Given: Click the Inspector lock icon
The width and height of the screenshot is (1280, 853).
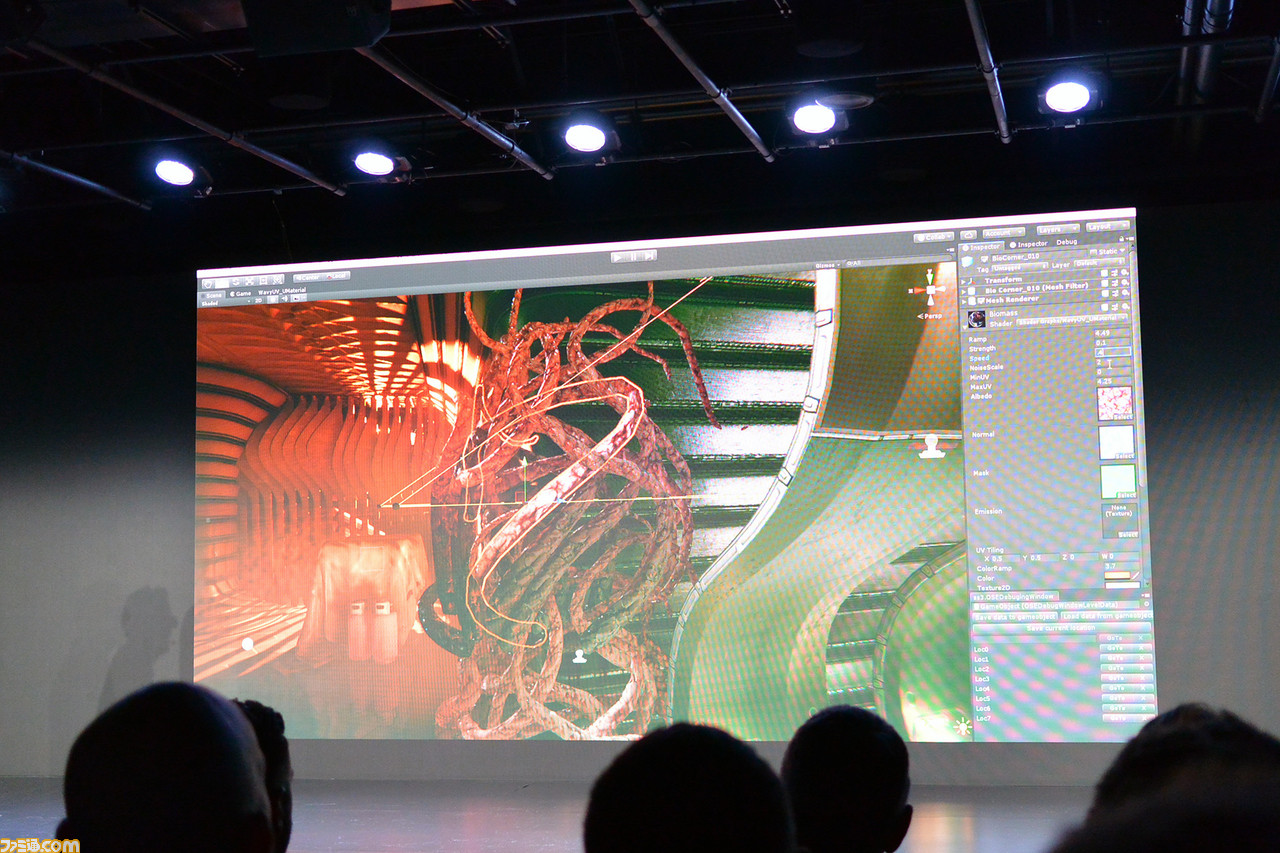Looking at the screenshot, I should 1122,239.
